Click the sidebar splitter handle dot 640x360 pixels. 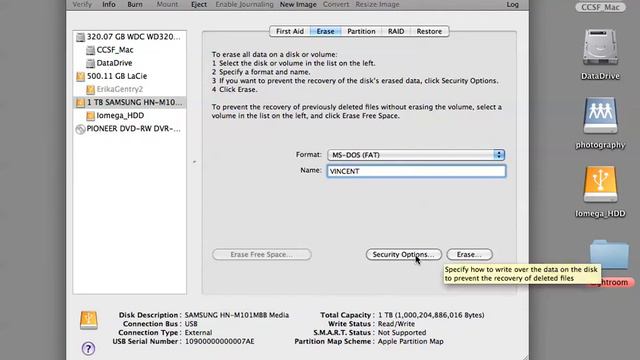tap(194, 162)
